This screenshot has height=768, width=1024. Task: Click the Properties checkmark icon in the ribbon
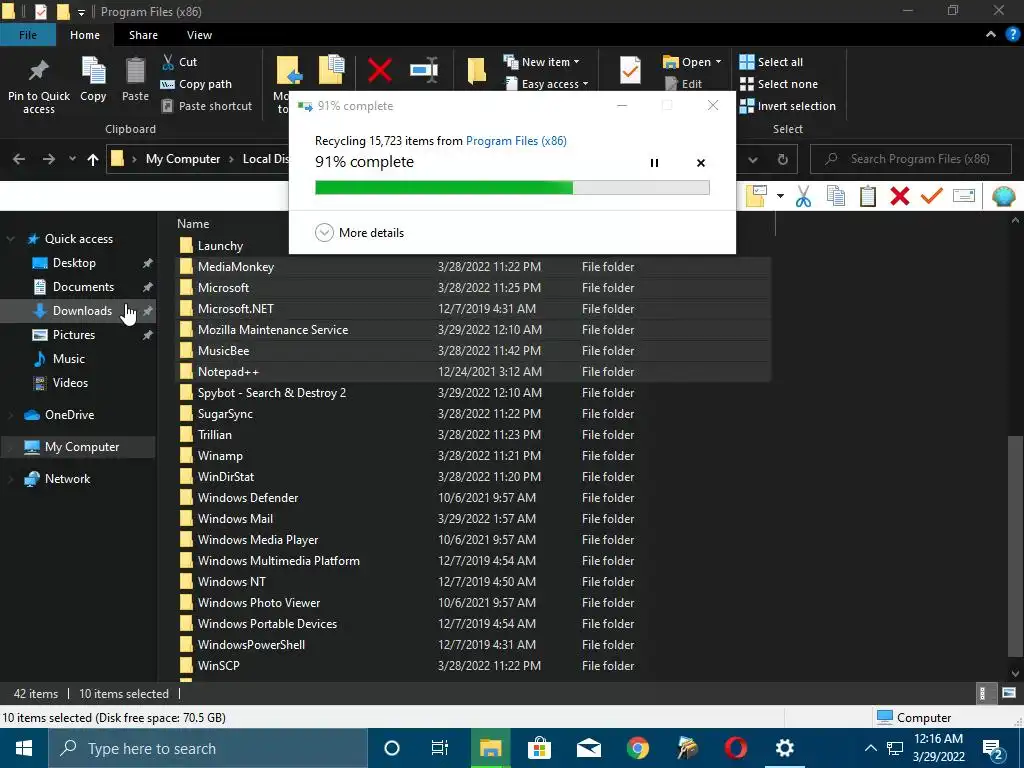(x=630, y=70)
